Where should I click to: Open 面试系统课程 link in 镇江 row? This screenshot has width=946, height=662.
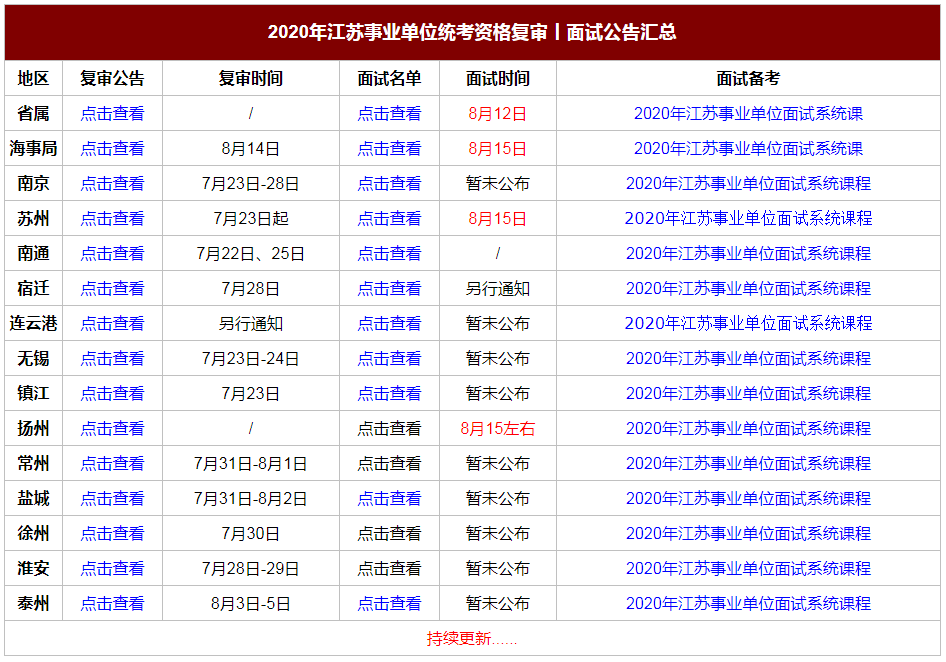pyautogui.click(x=748, y=393)
